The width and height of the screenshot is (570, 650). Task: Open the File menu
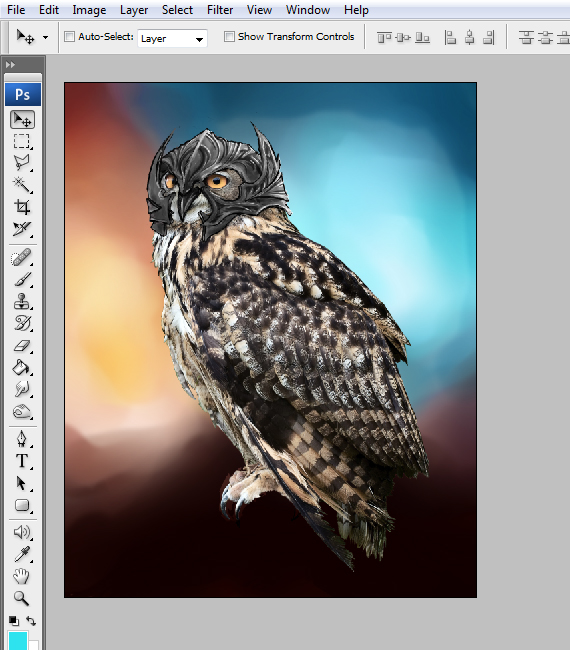(x=16, y=10)
